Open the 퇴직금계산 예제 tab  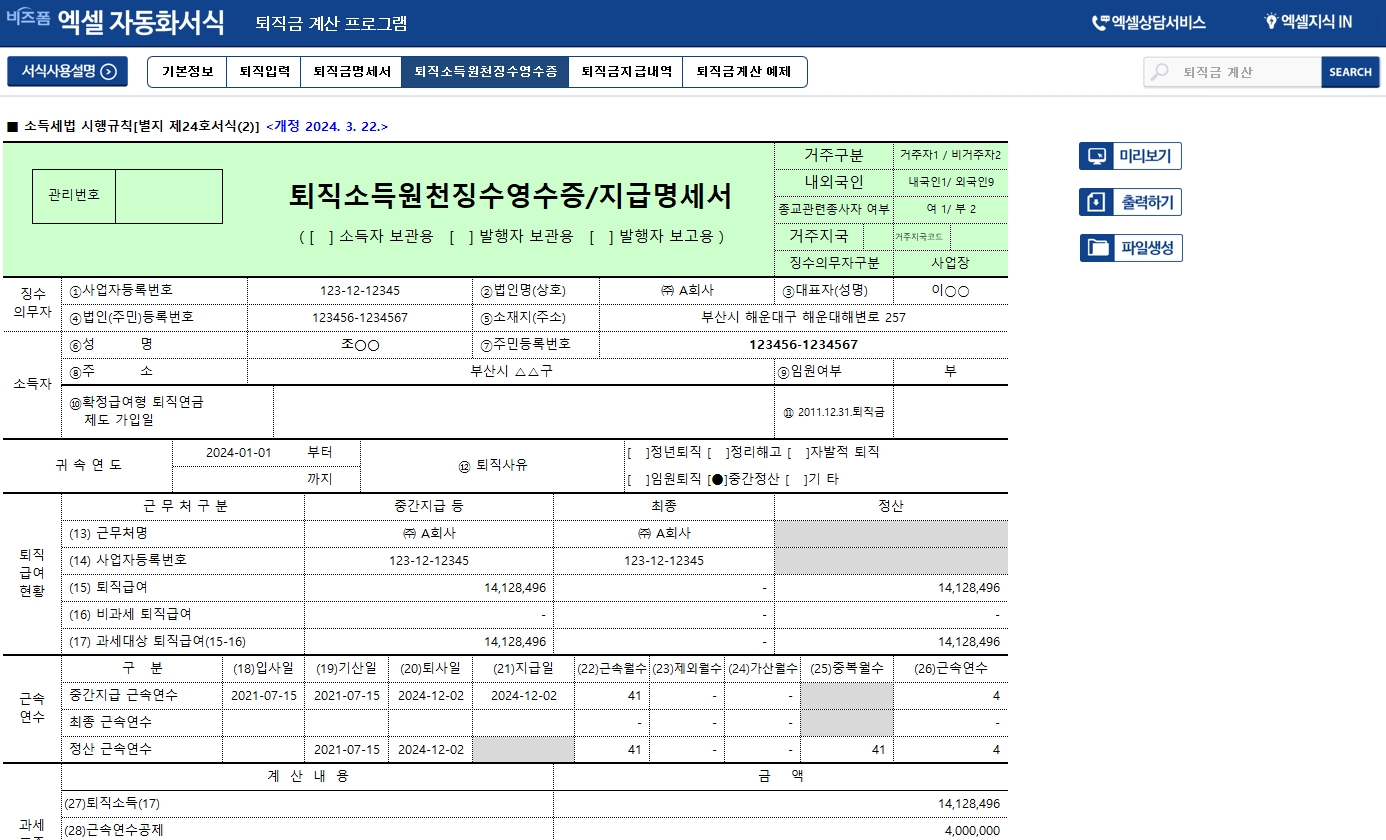[744, 72]
